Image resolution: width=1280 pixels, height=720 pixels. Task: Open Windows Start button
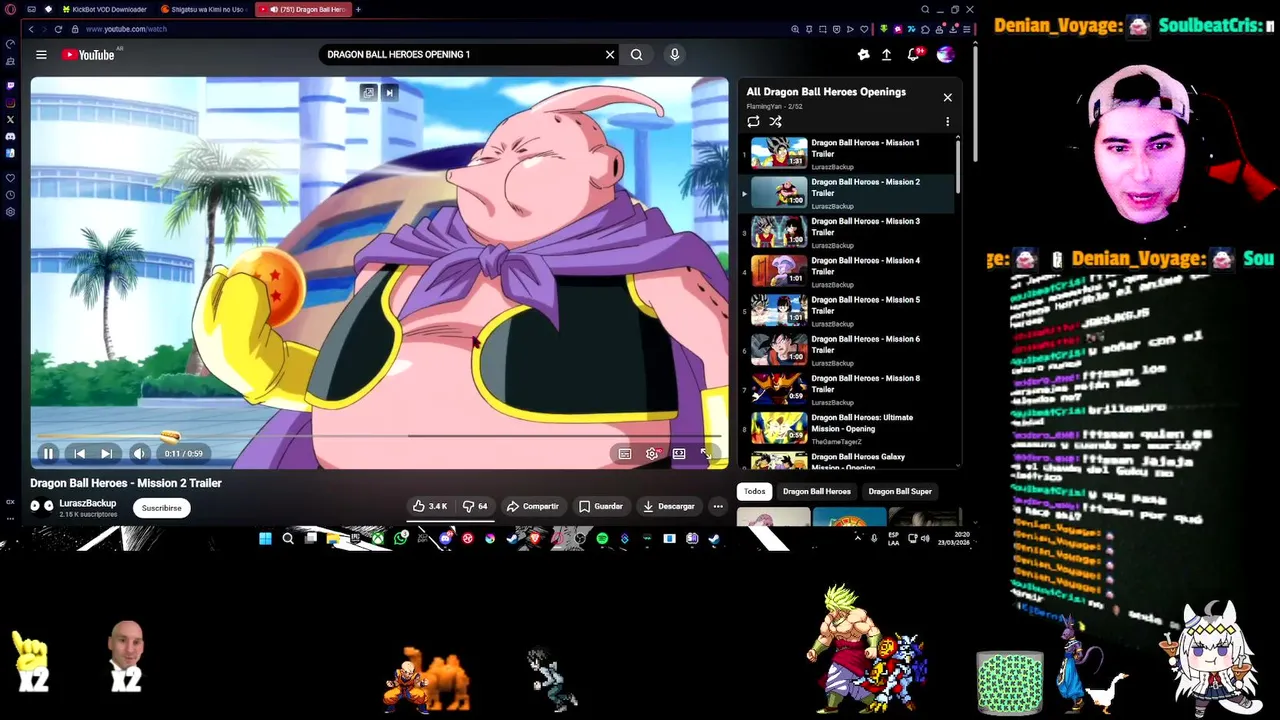265,539
